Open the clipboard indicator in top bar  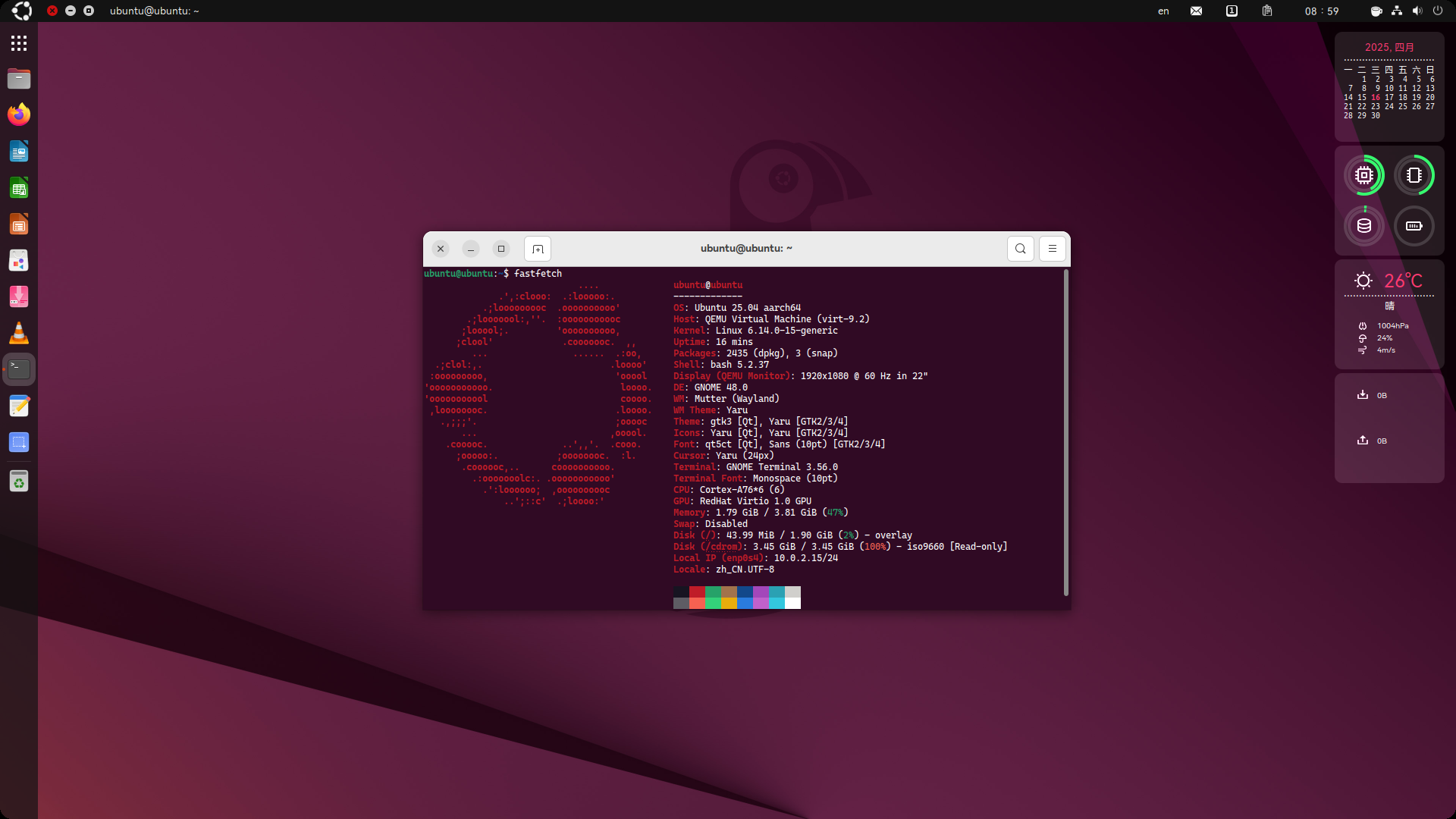coord(1267,11)
